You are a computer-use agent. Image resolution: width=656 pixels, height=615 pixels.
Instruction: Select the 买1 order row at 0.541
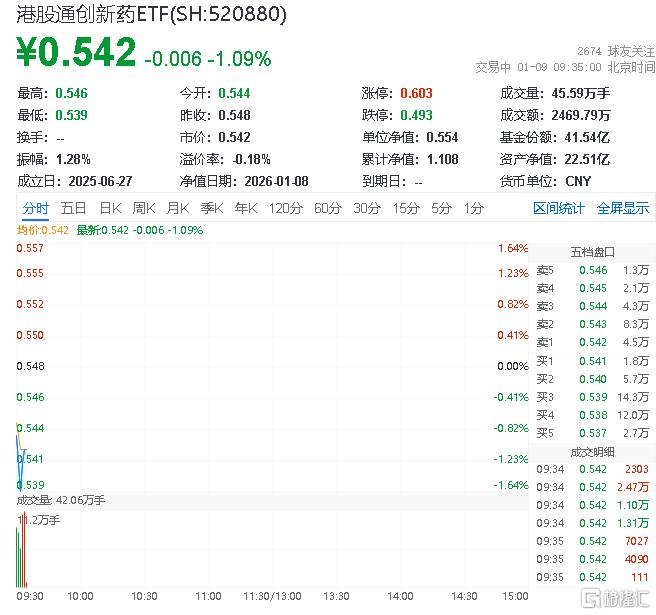click(x=592, y=361)
